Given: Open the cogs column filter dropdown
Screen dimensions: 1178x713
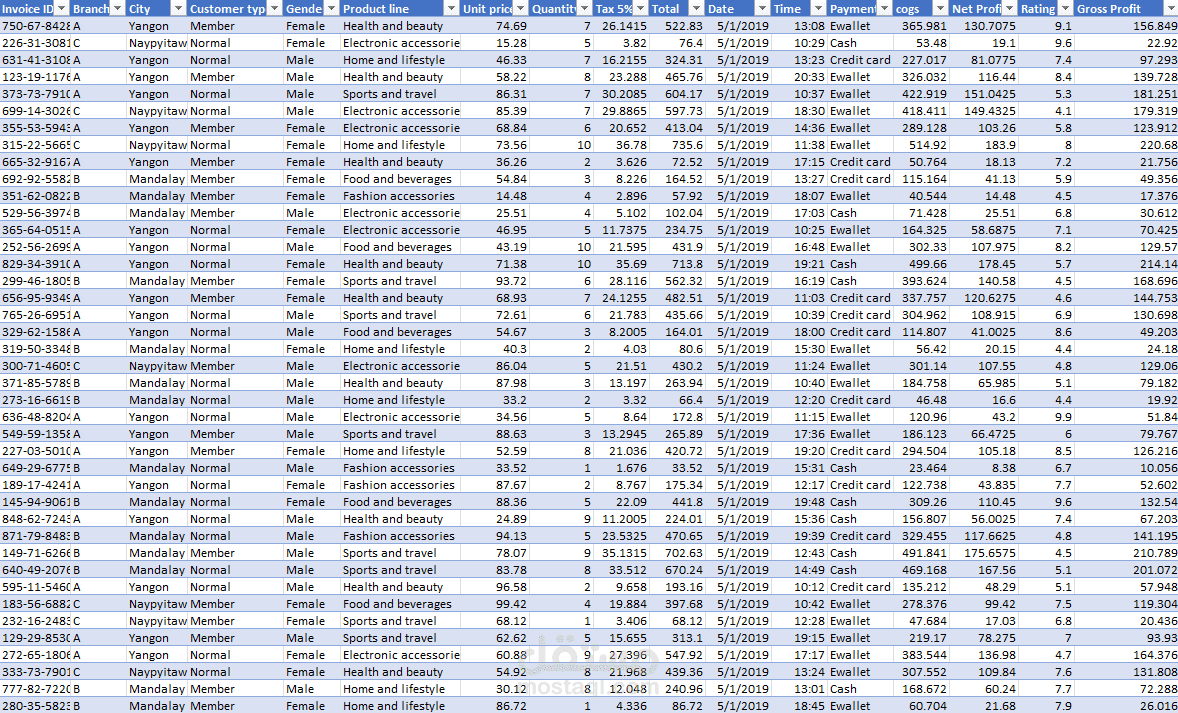Looking at the screenshot, I should pyautogui.click(x=940, y=9).
